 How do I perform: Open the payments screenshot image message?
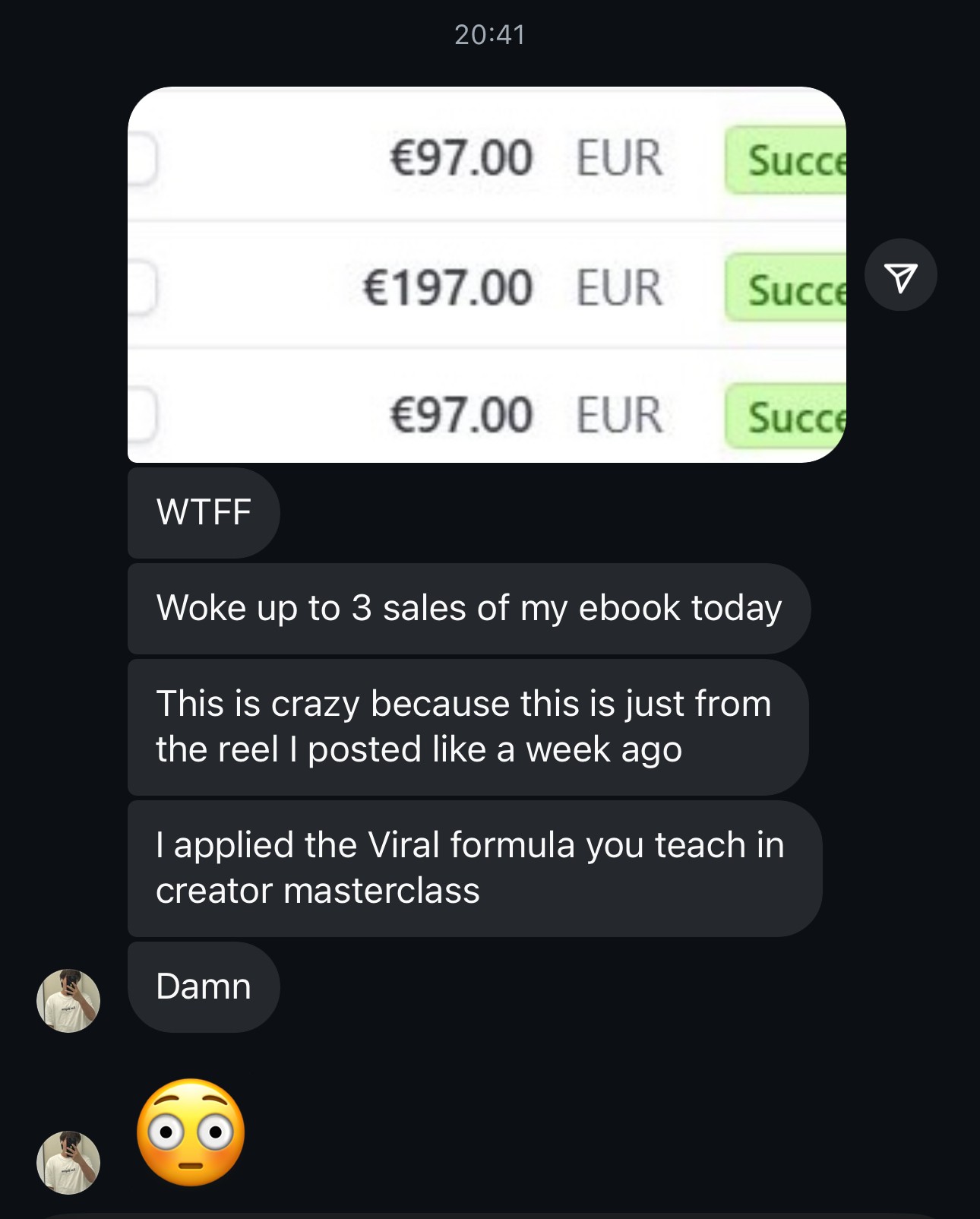(x=487, y=275)
